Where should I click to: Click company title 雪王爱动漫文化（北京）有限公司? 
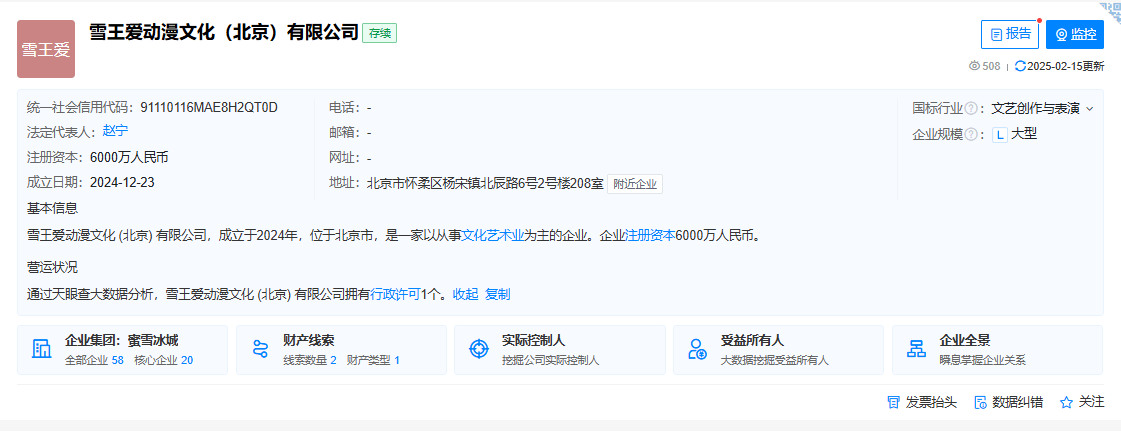[223, 32]
